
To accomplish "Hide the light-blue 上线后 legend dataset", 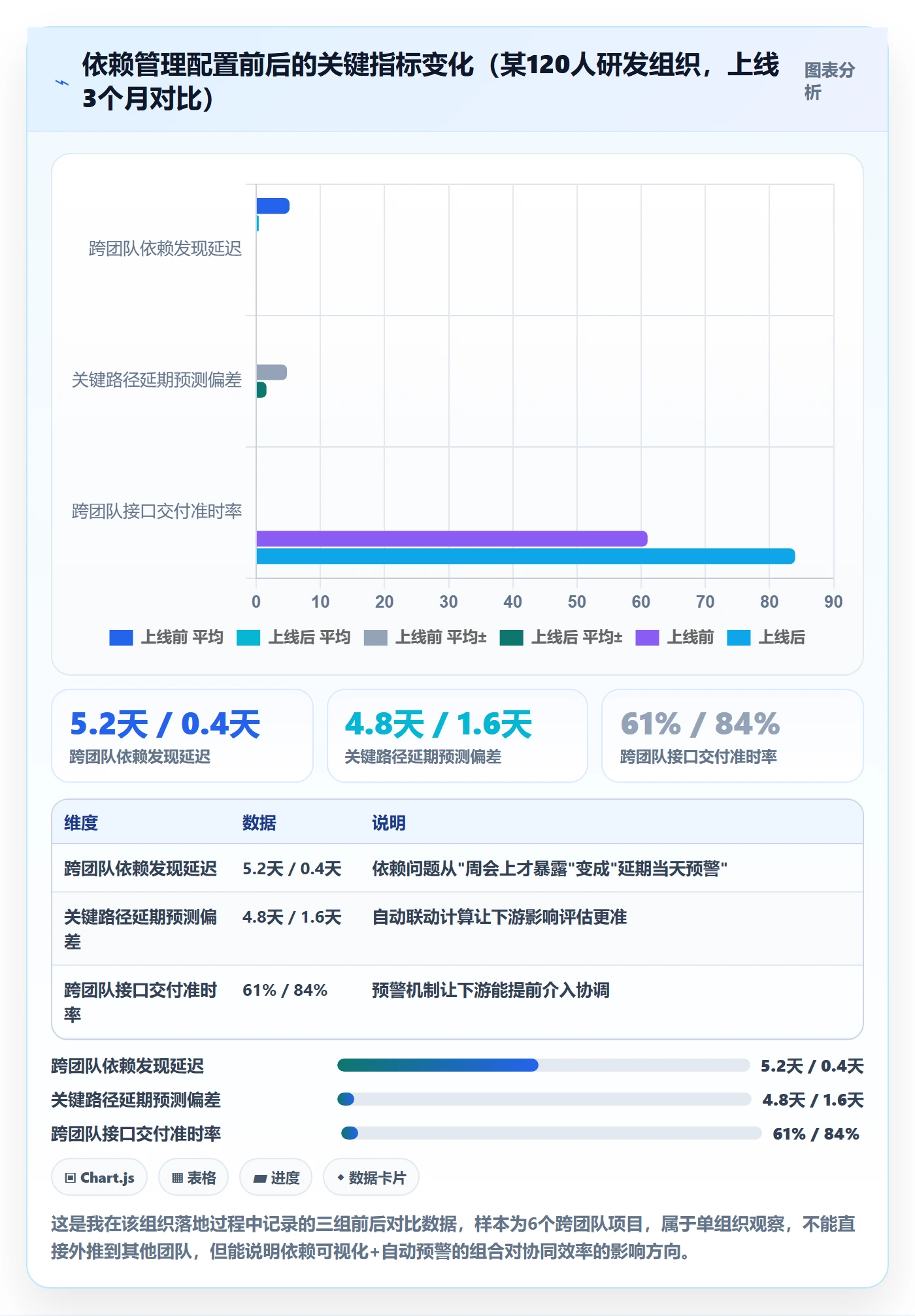I will click(766, 638).
